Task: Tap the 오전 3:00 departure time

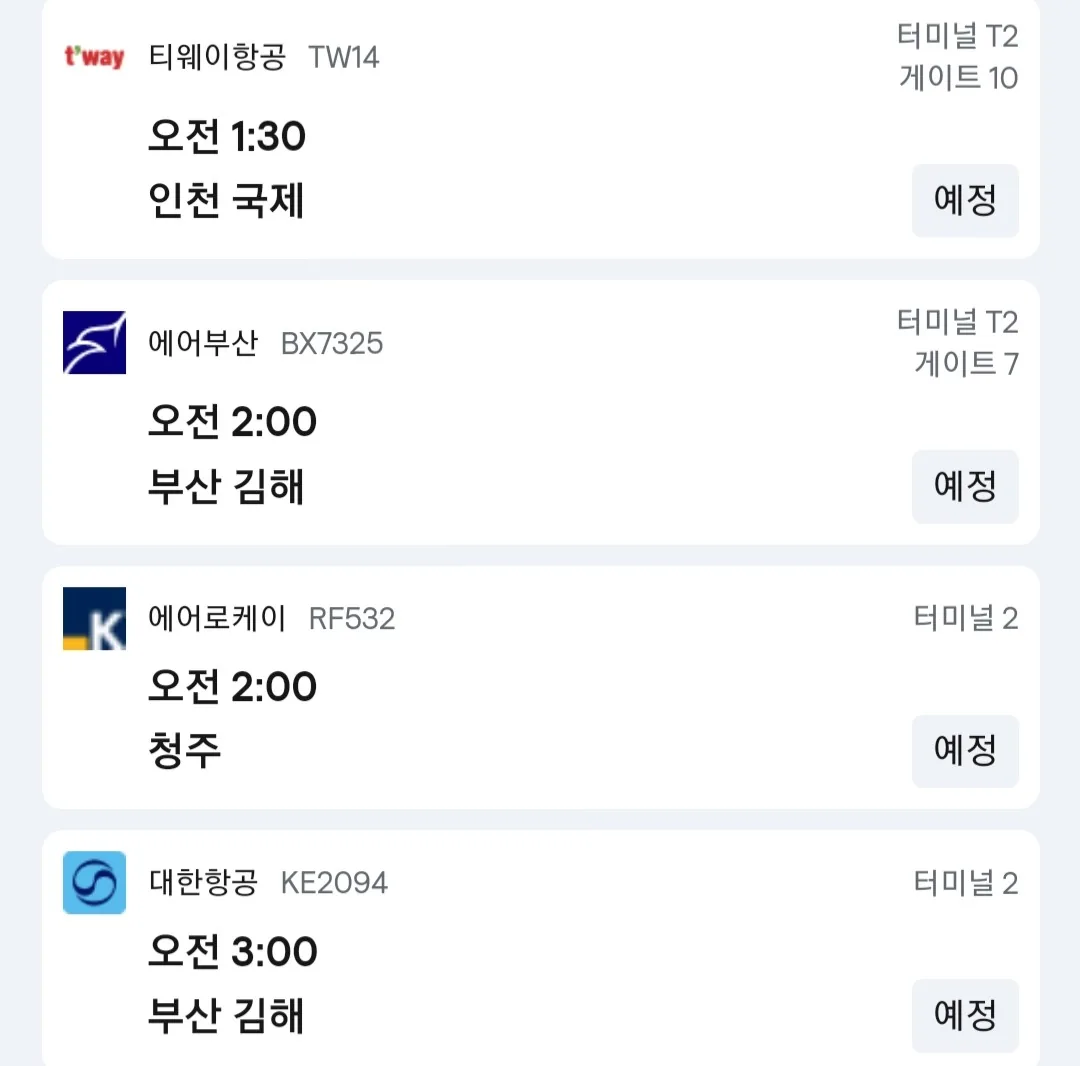Action: coord(233,951)
